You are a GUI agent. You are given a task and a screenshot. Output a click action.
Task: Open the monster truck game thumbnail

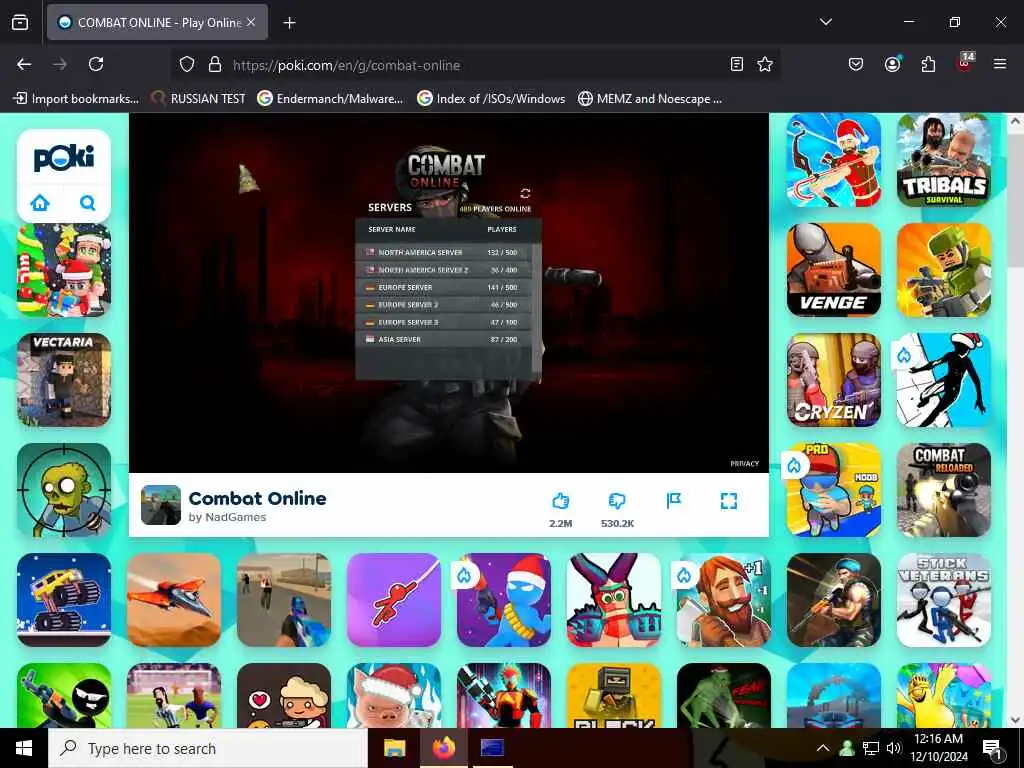point(64,600)
